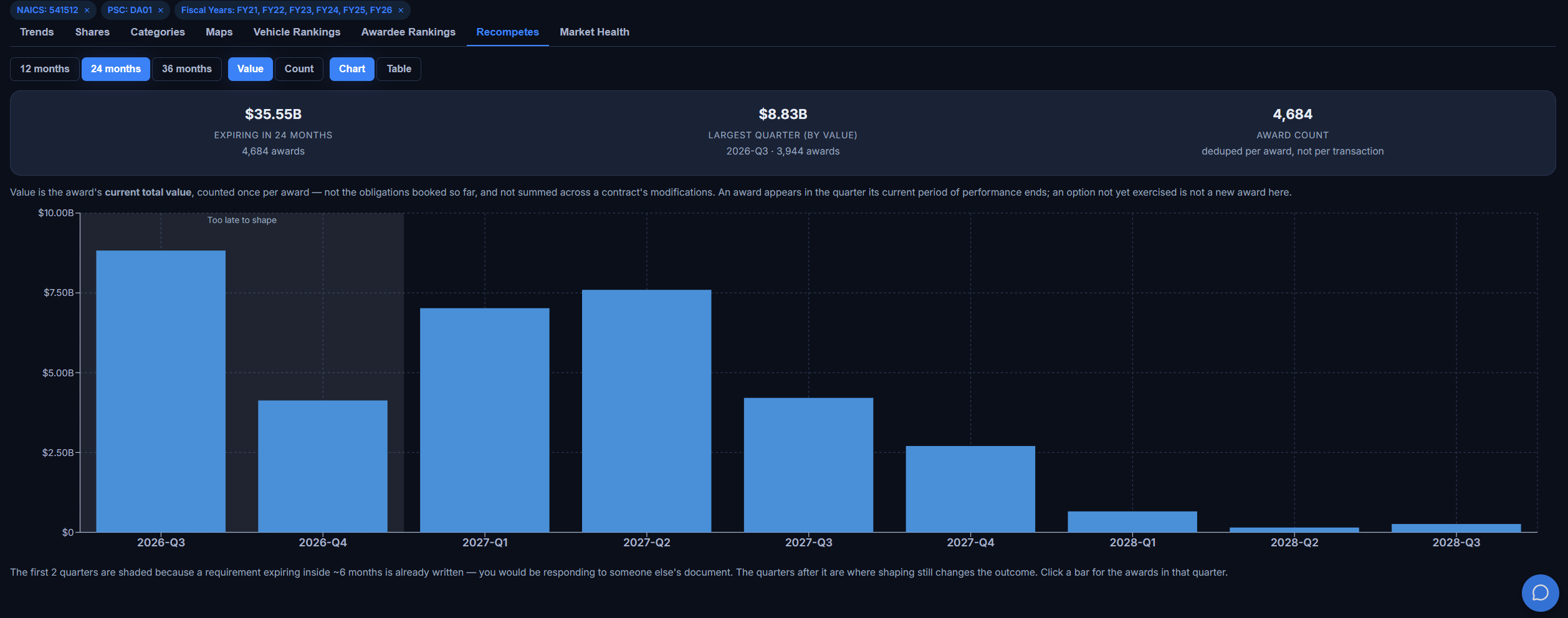
Task: Open the chat support bubble
Action: click(x=1540, y=592)
